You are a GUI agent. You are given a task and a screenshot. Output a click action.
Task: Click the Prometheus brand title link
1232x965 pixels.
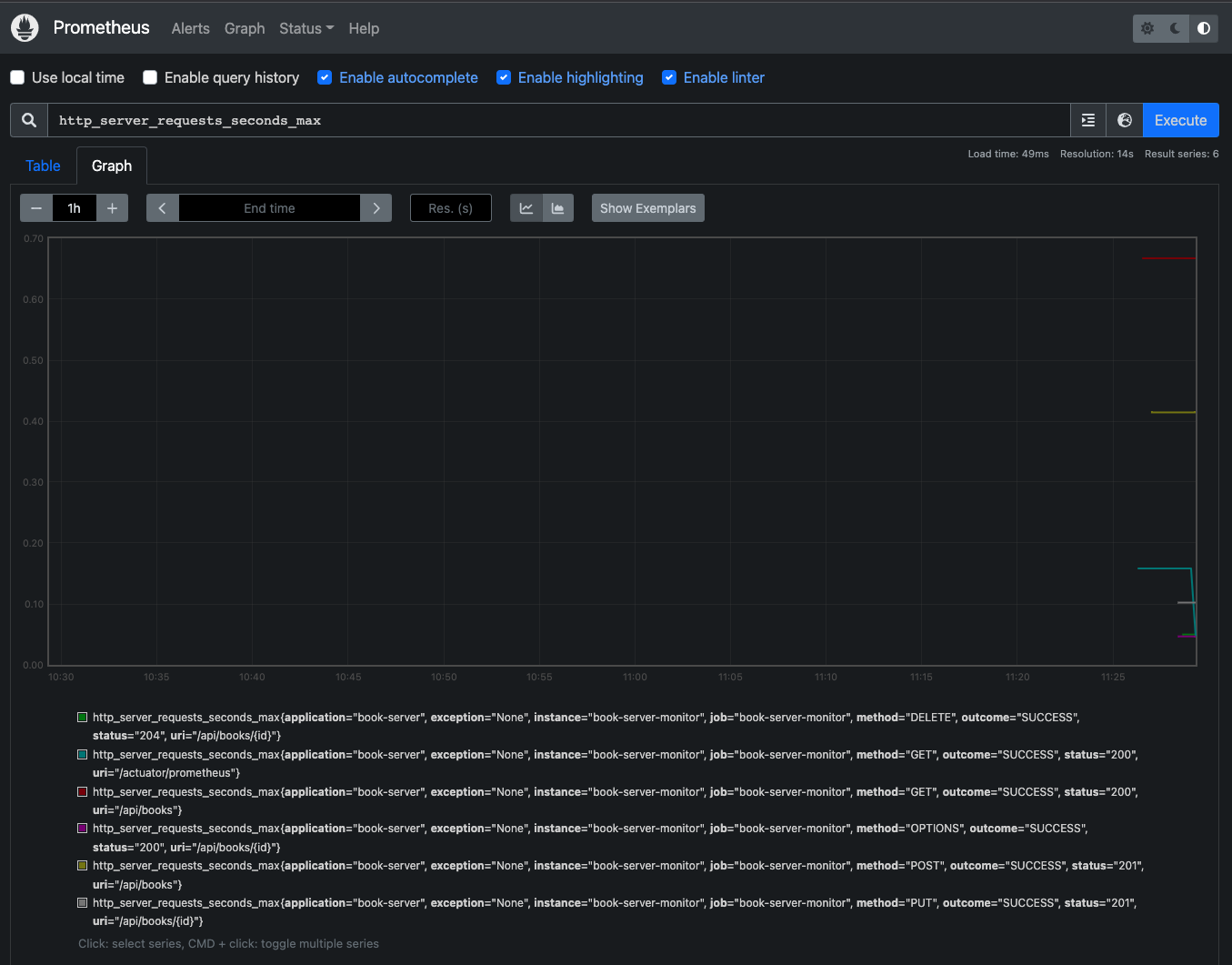102,27
